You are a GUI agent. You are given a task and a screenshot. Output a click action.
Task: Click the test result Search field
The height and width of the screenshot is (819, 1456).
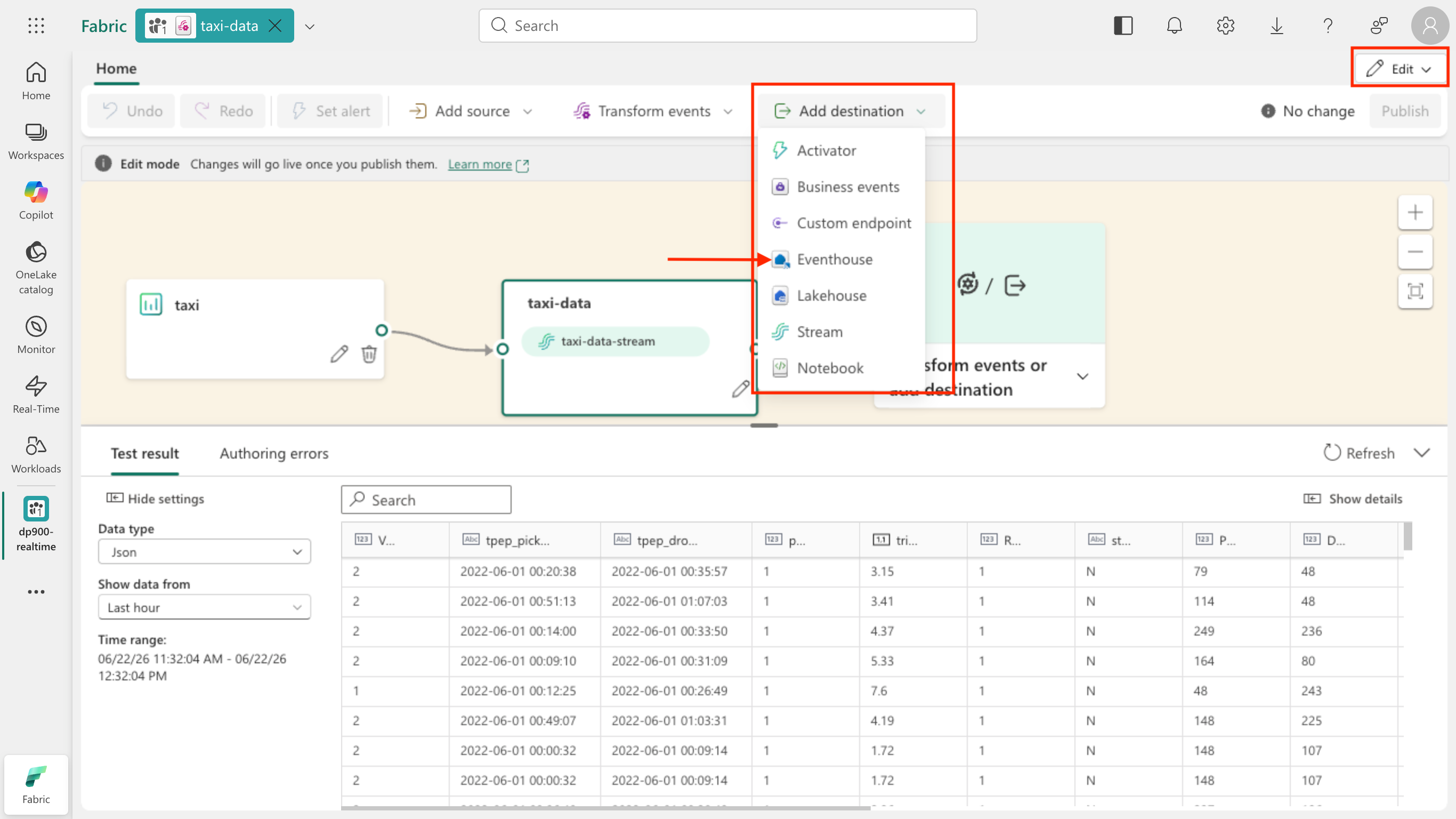(426, 500)
